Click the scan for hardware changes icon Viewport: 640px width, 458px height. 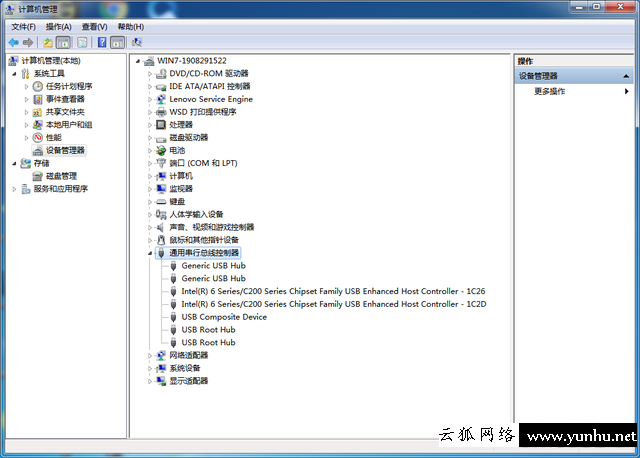tap(137, 42)
